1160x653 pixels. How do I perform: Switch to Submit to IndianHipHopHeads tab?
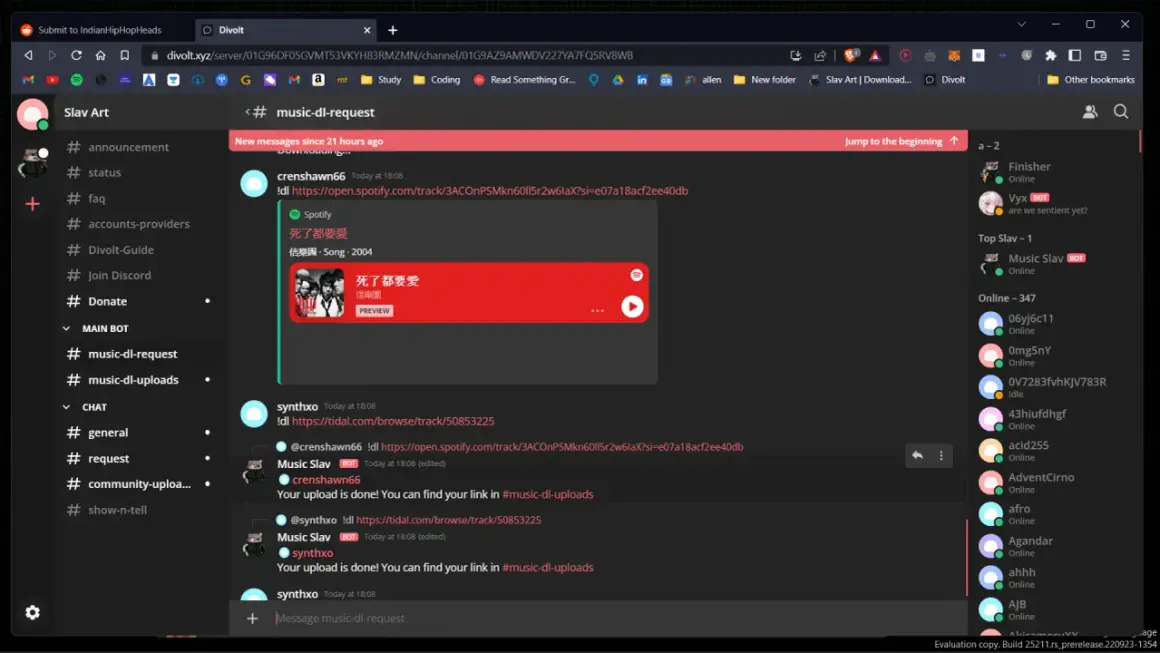100,30
